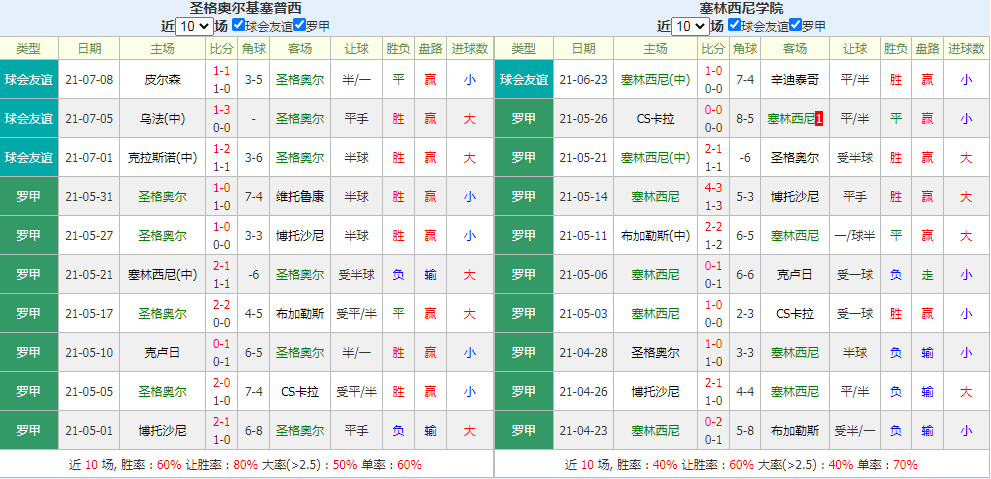Viewport: 991px width, 479px height.
Task: Click the 1-3 score for 乌法 match
Action: pyautogui.click(x=221, y=110)
